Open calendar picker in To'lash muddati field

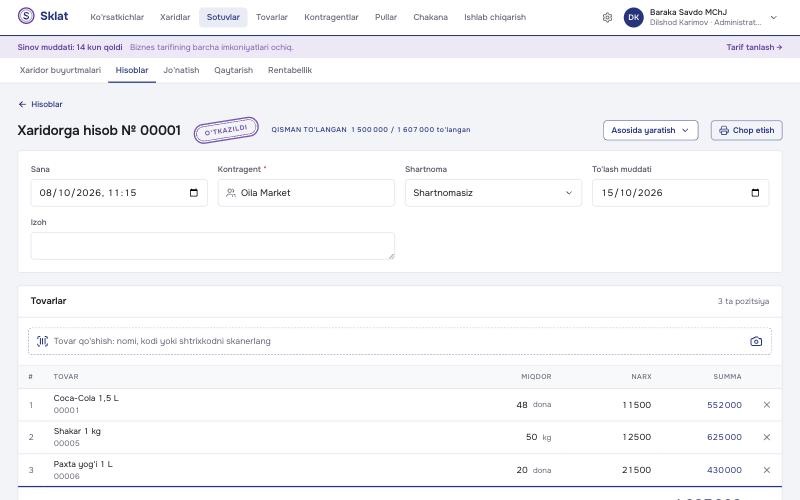click(x=755, y=193)
